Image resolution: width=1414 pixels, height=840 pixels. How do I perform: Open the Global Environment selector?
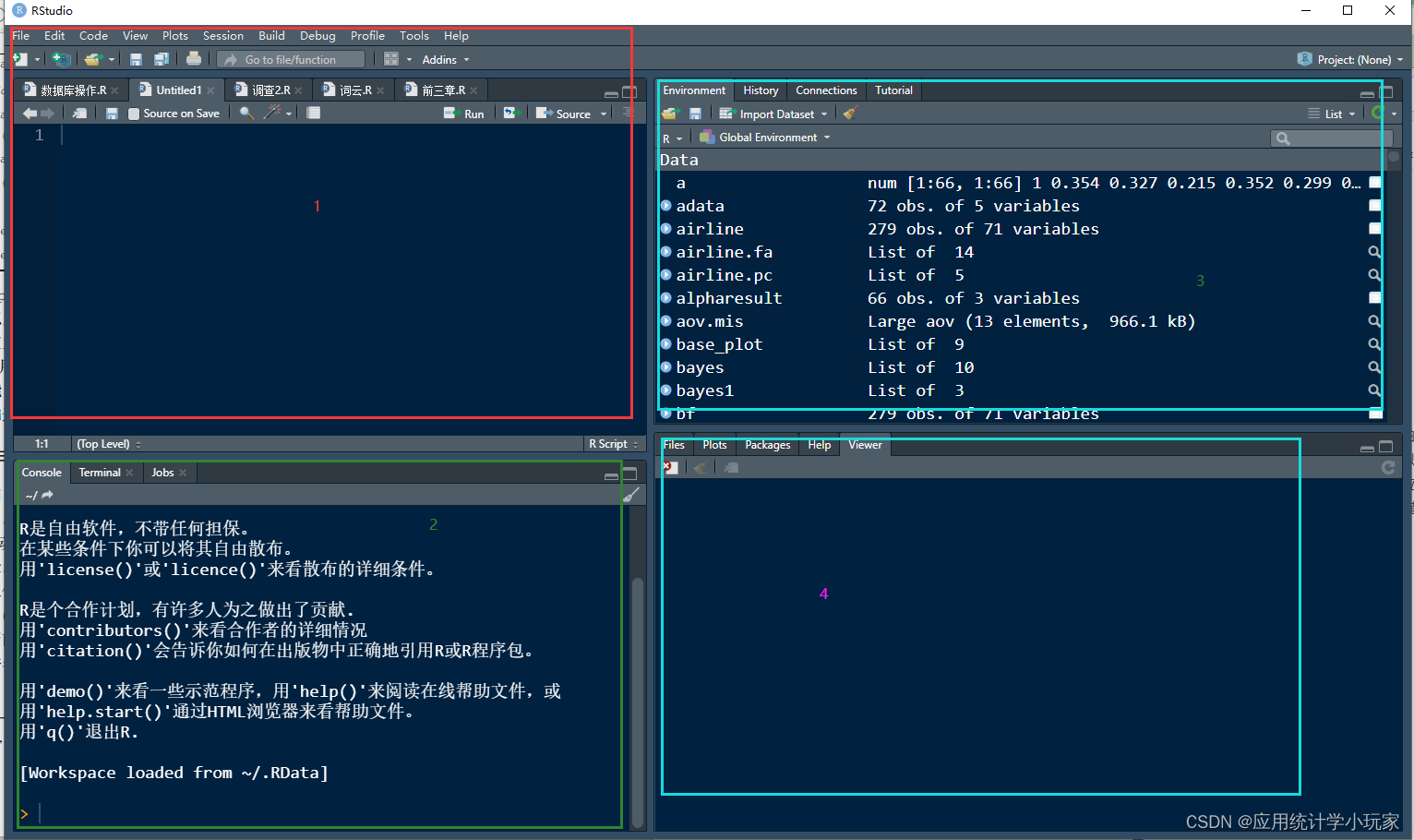(764, 137)
